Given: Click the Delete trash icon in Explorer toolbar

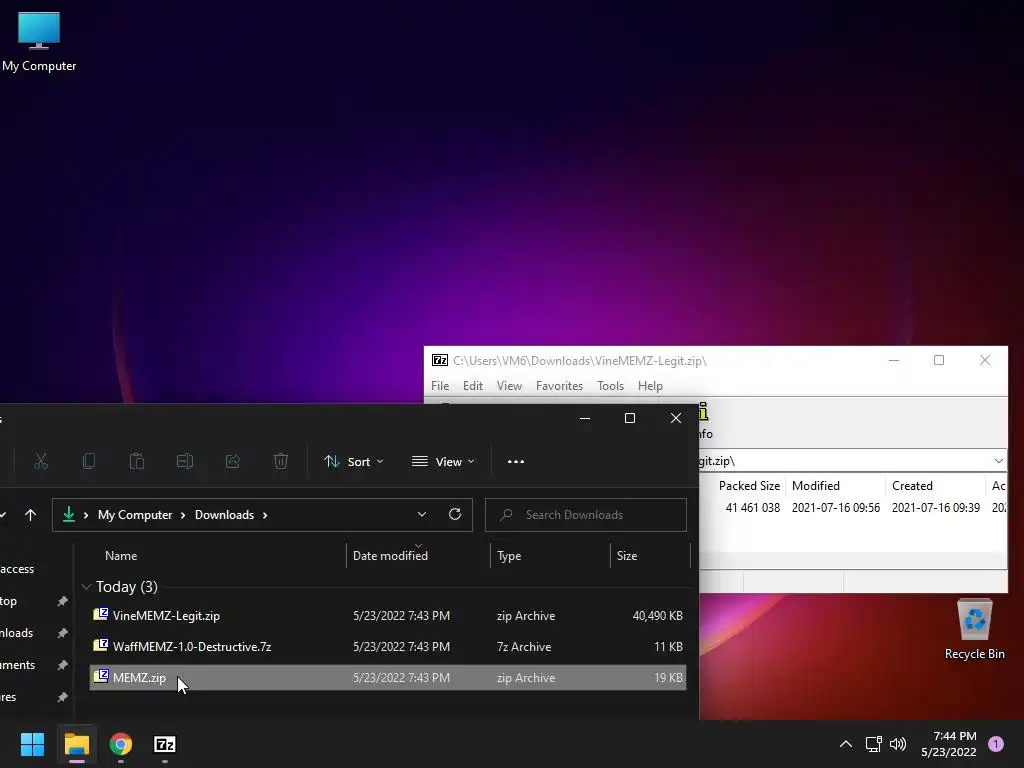Looking at the screenshot, I should 281,462.
